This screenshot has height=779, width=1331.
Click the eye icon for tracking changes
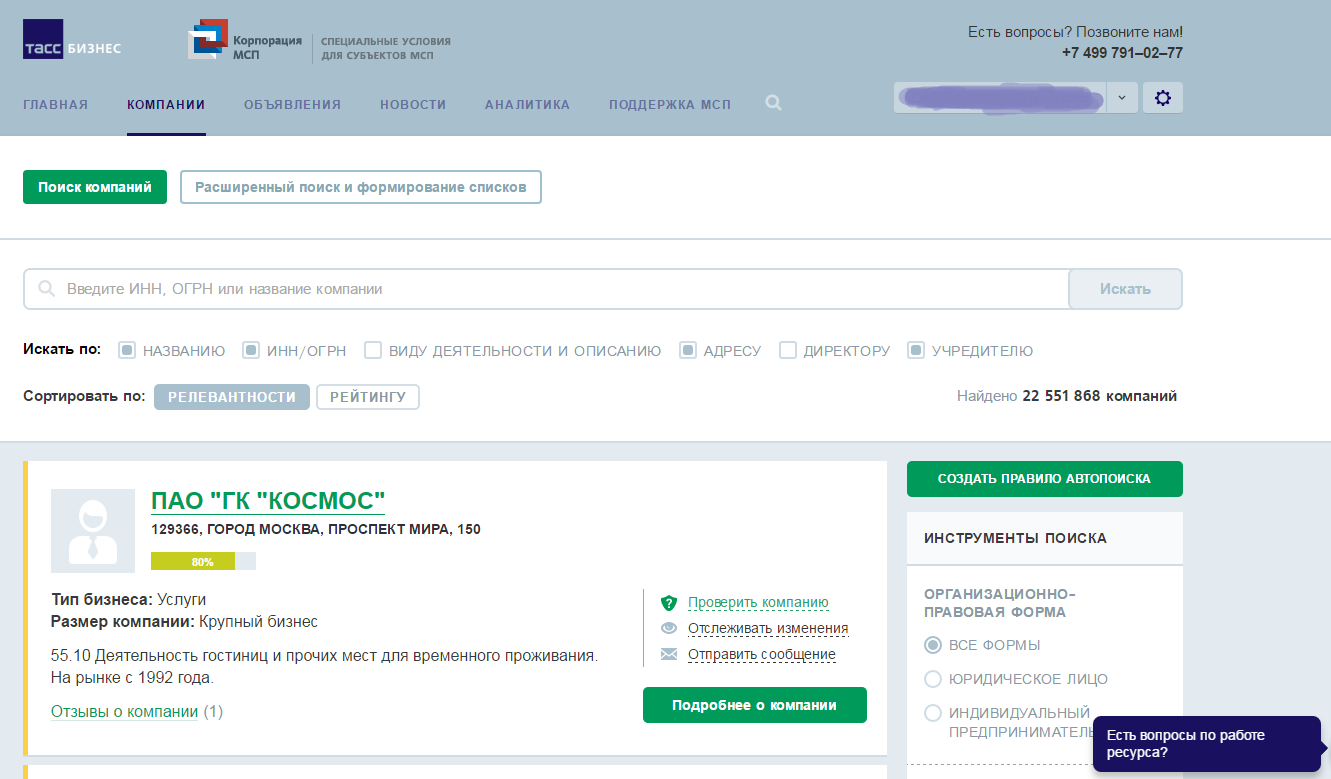coord(669,629)
